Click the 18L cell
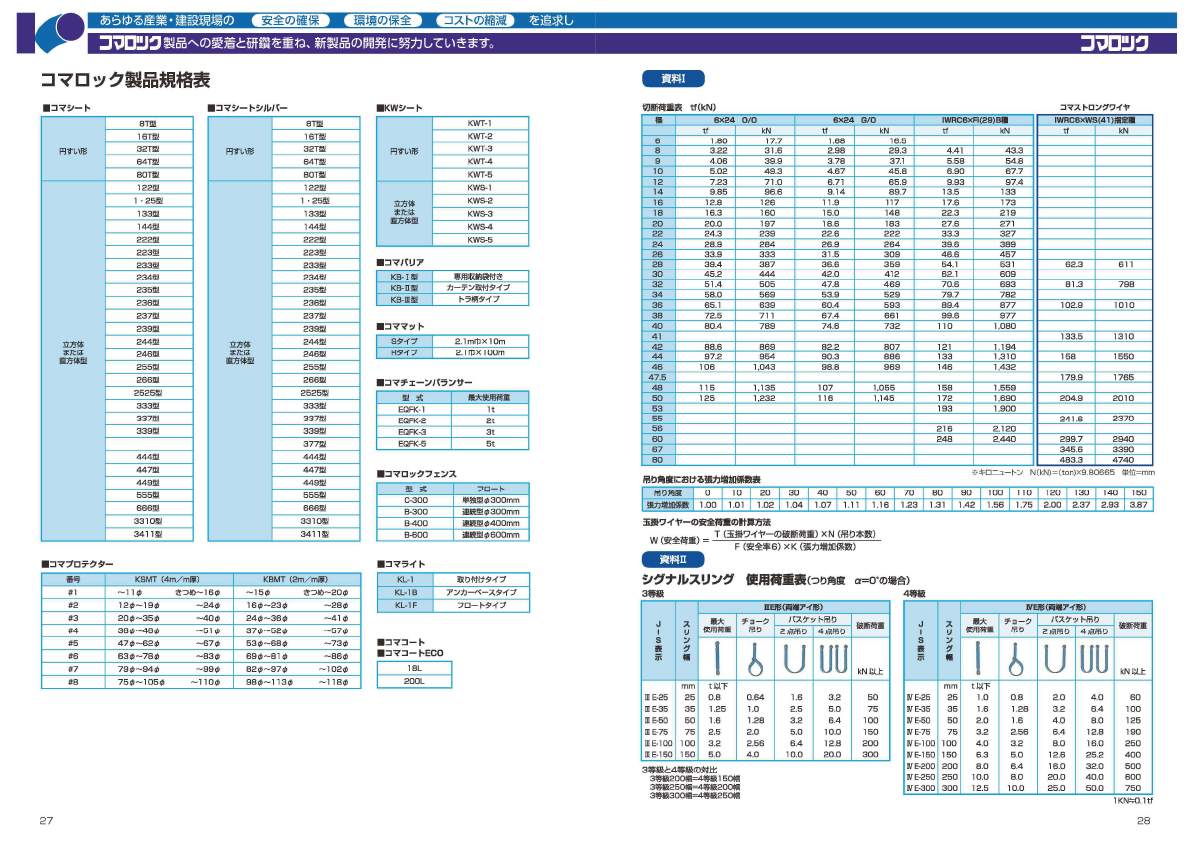This screenshot has width=1191, height=842. tap(415, 669)
